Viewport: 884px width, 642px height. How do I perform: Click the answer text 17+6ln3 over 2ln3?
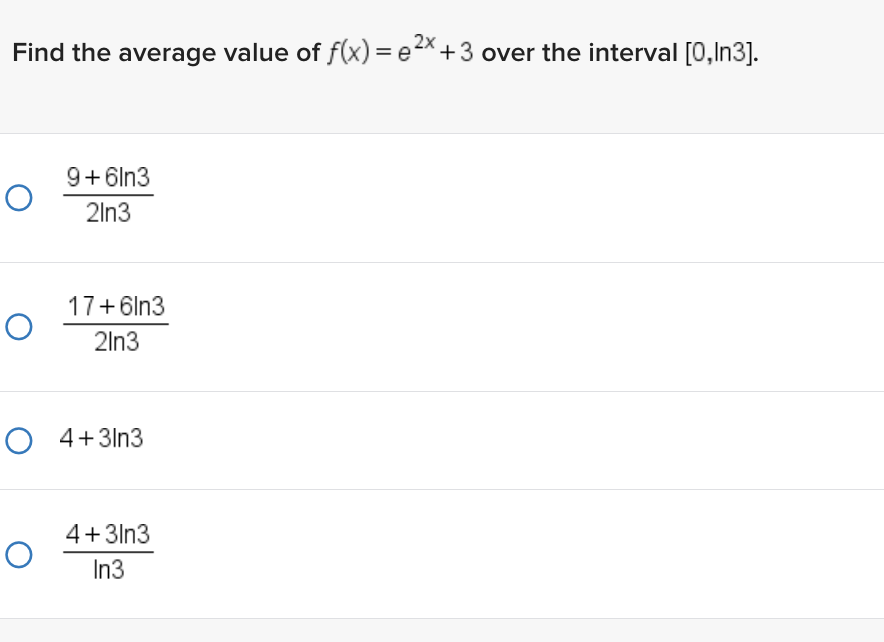(x=117, y=324)
